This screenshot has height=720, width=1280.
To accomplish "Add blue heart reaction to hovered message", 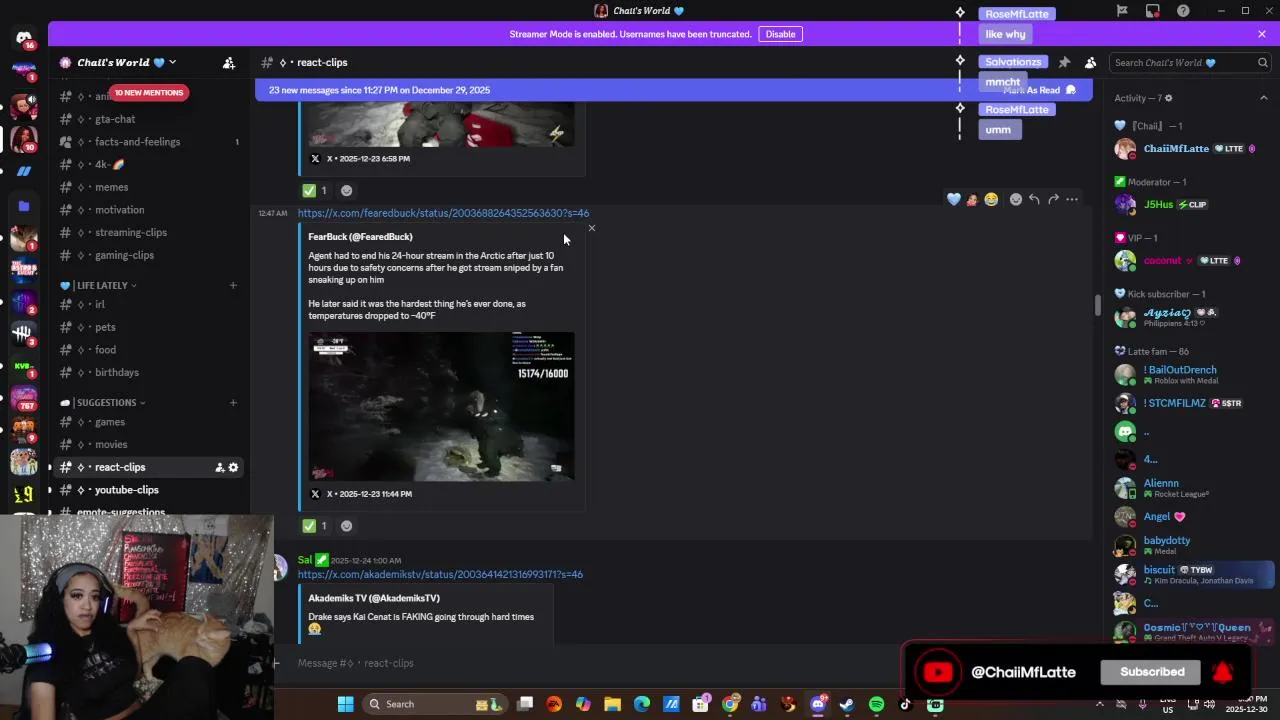I will click(953, 199).
